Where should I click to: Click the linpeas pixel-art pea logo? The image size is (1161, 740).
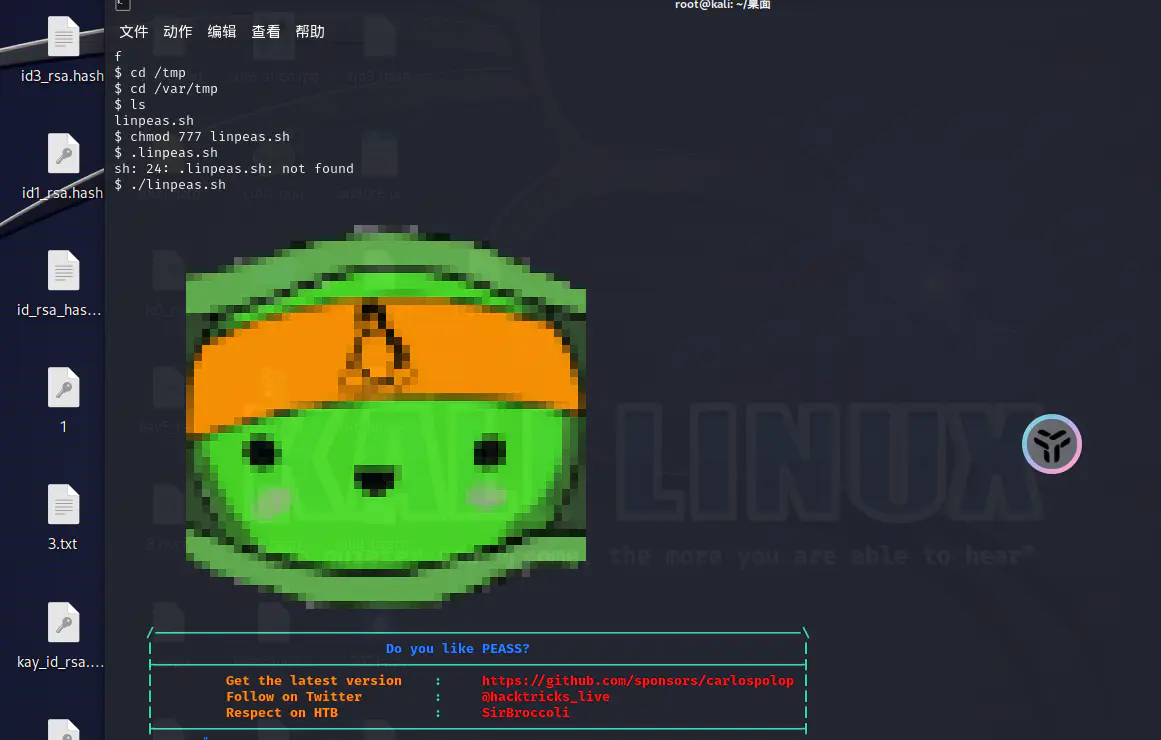click(386, 416)
